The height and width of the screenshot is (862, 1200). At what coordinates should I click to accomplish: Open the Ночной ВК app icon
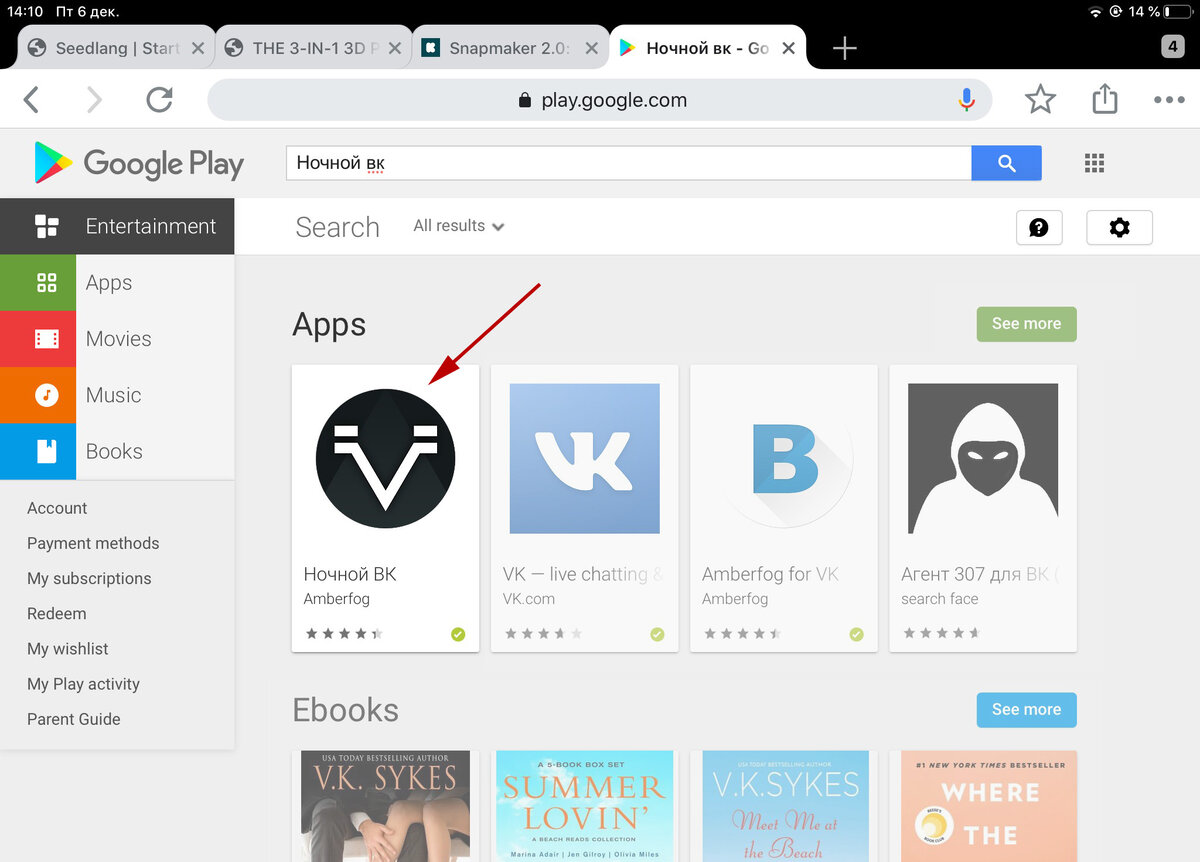(x=385, y=458)
